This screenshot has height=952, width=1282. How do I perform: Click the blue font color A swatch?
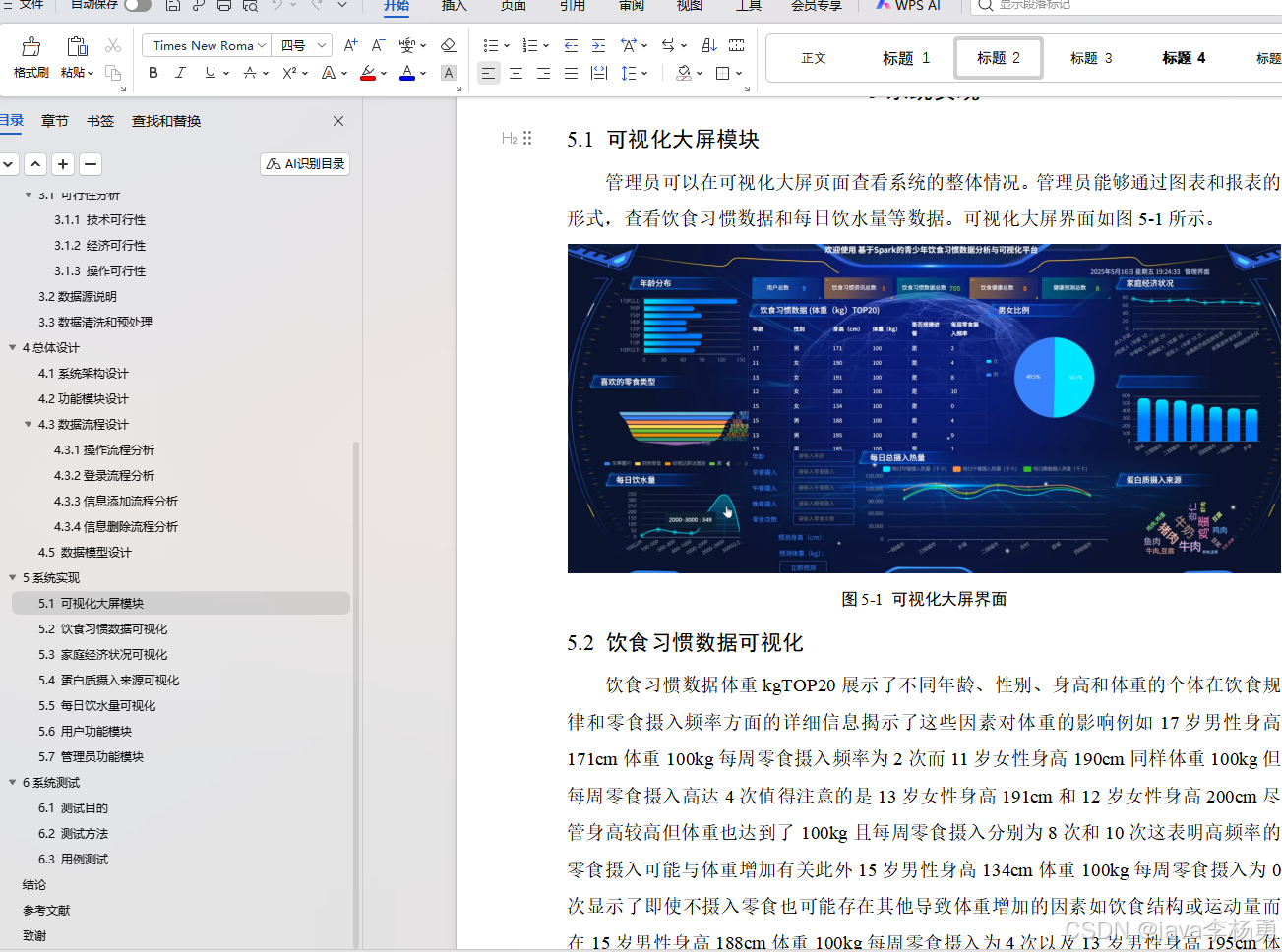pyautogui.click(x=407, y=73)
